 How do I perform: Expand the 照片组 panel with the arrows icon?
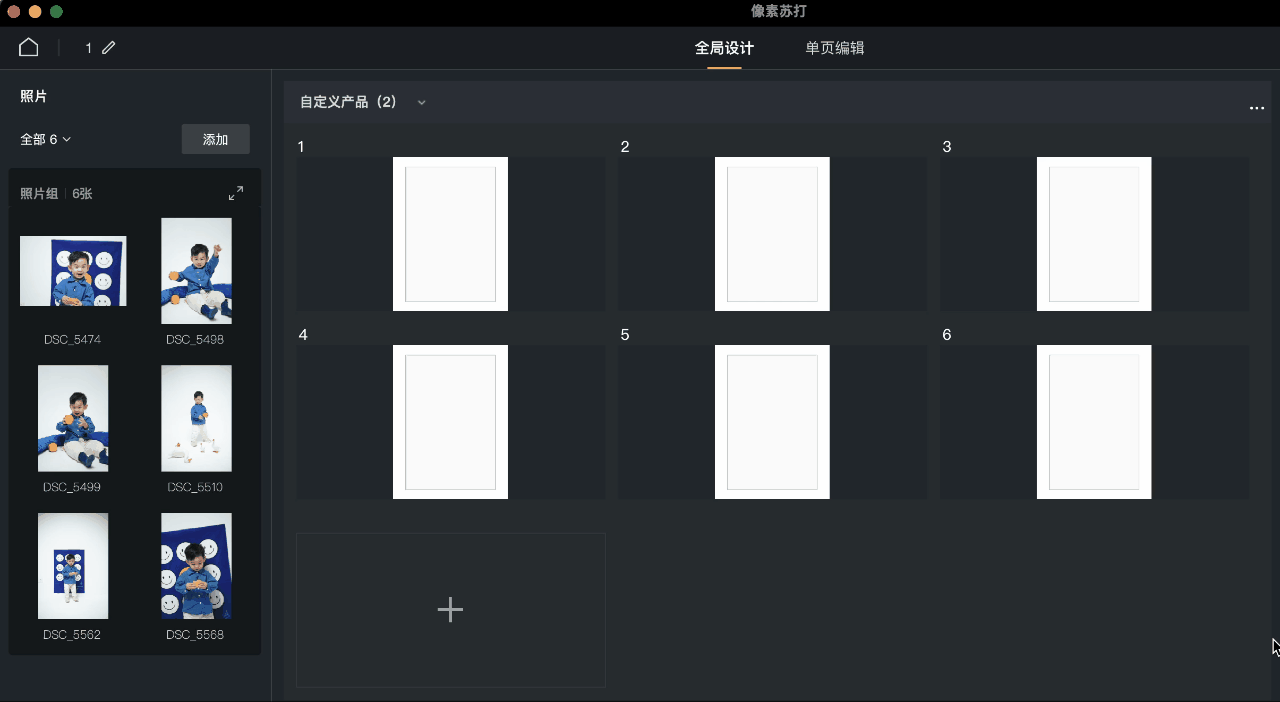pos(236,192)
